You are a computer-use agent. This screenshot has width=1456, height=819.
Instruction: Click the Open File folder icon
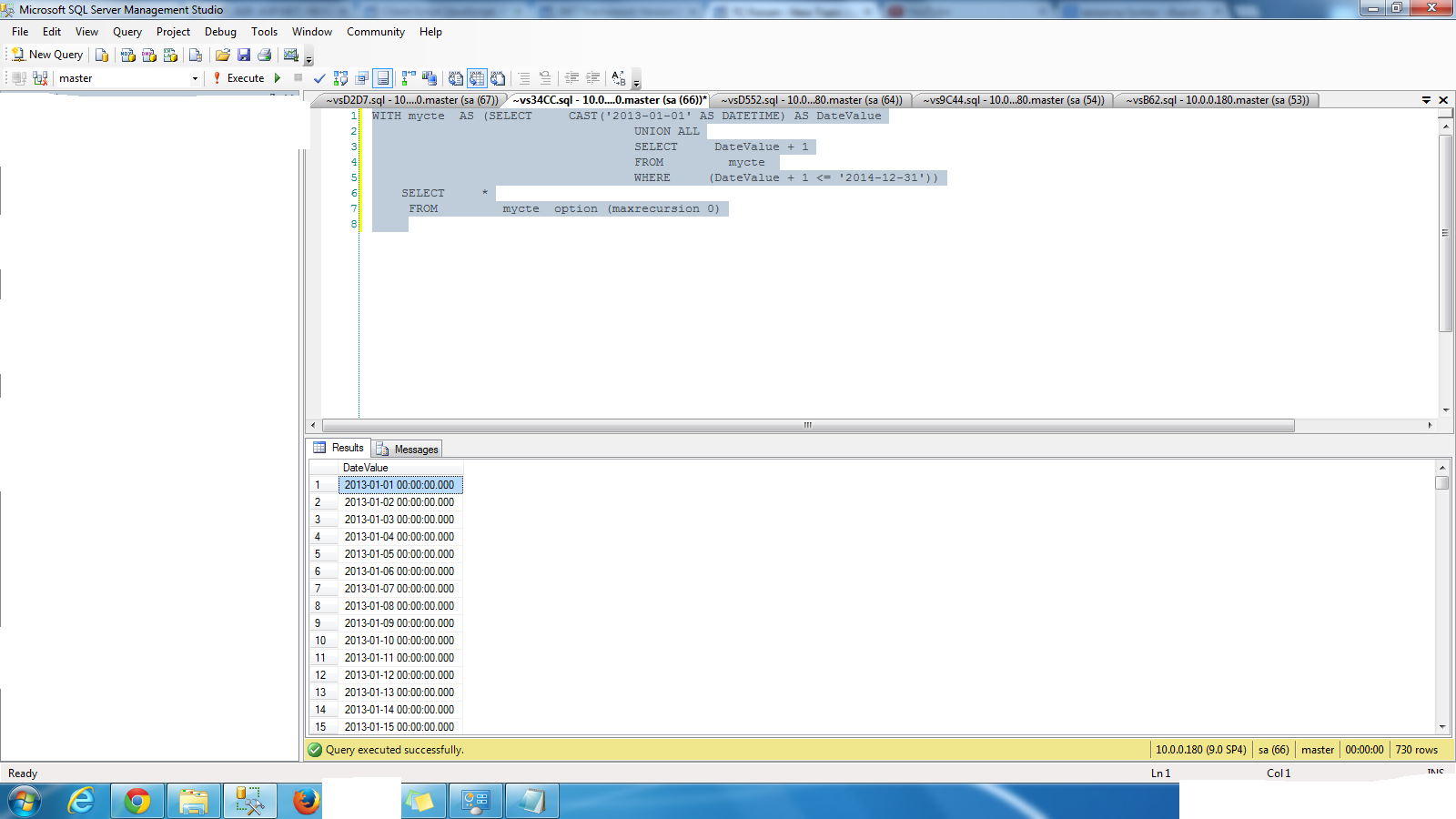click(223, 55)
